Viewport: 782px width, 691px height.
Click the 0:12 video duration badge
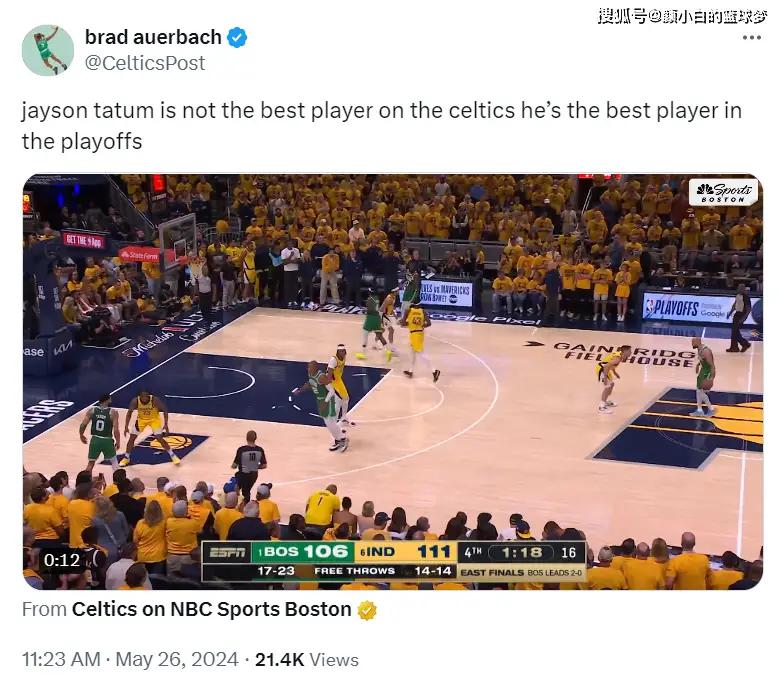coord(62,560)
